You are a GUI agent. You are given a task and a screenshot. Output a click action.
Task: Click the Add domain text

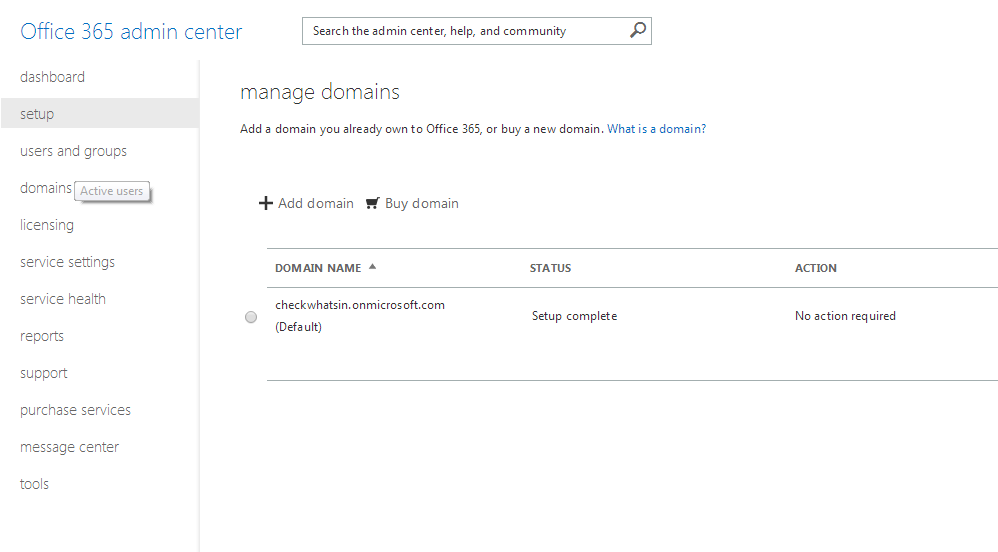(316, 203)
